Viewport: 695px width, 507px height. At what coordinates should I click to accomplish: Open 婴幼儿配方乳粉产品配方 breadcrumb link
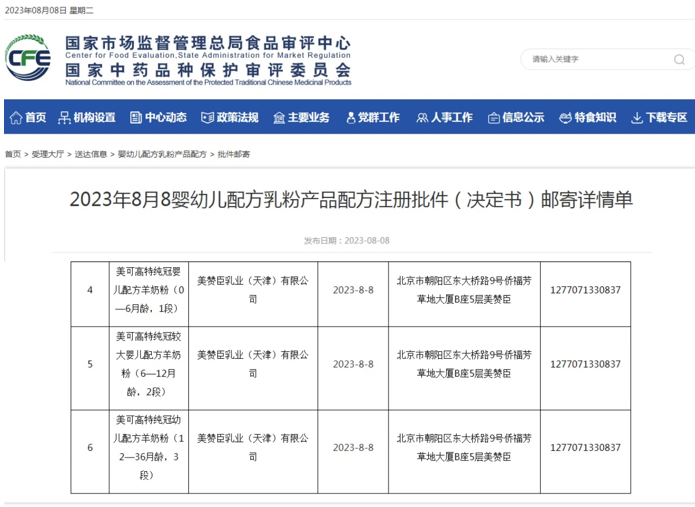click(162, 154)
